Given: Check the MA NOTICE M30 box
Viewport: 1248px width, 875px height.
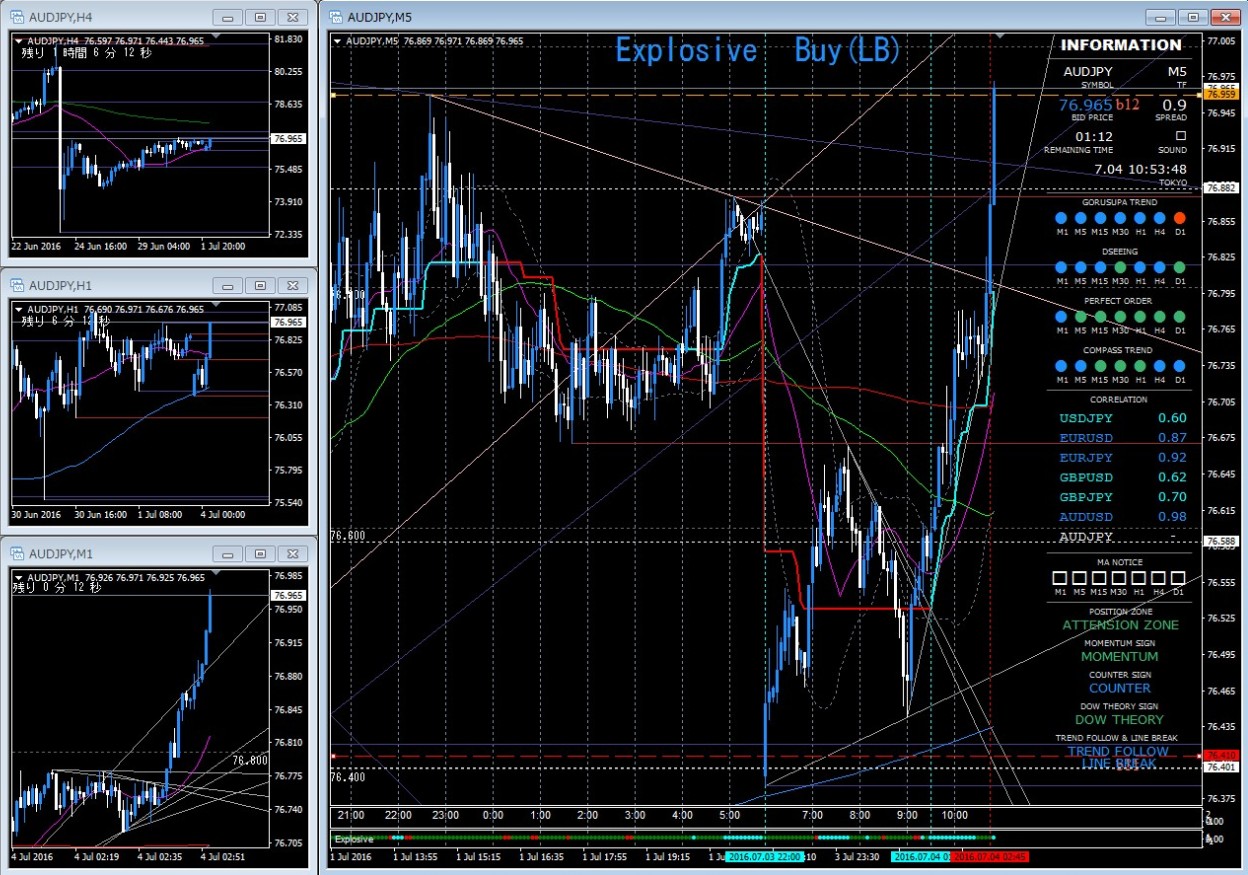Looking at the screenshot, I should tap(1120, 578).
